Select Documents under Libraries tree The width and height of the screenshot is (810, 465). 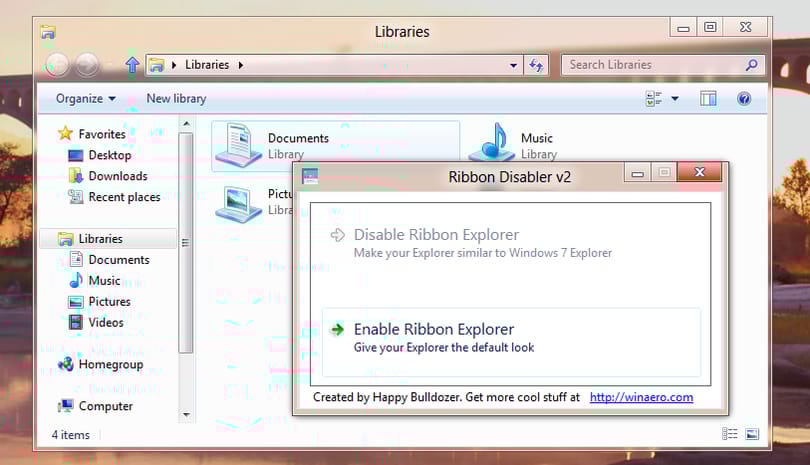(x=119, y=259)
